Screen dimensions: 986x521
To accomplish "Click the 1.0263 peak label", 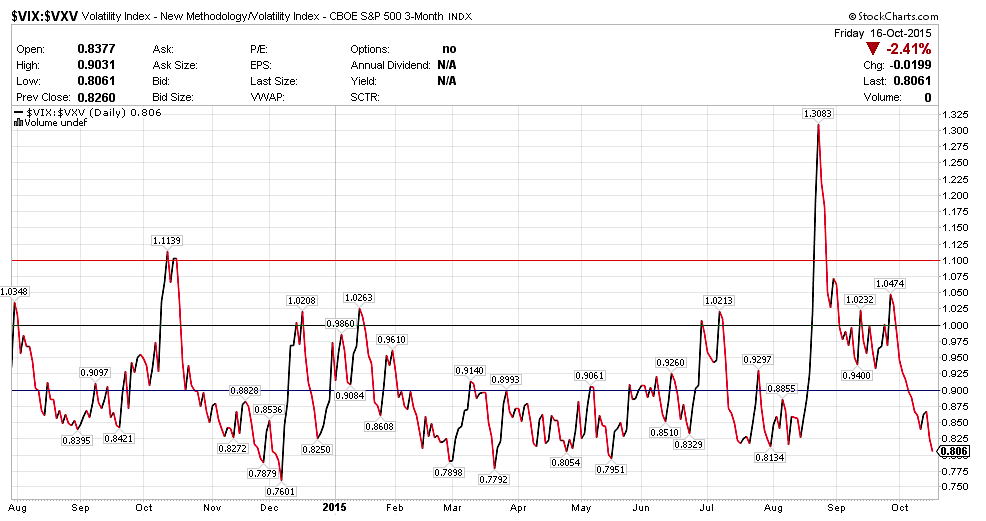I will 358,298.
